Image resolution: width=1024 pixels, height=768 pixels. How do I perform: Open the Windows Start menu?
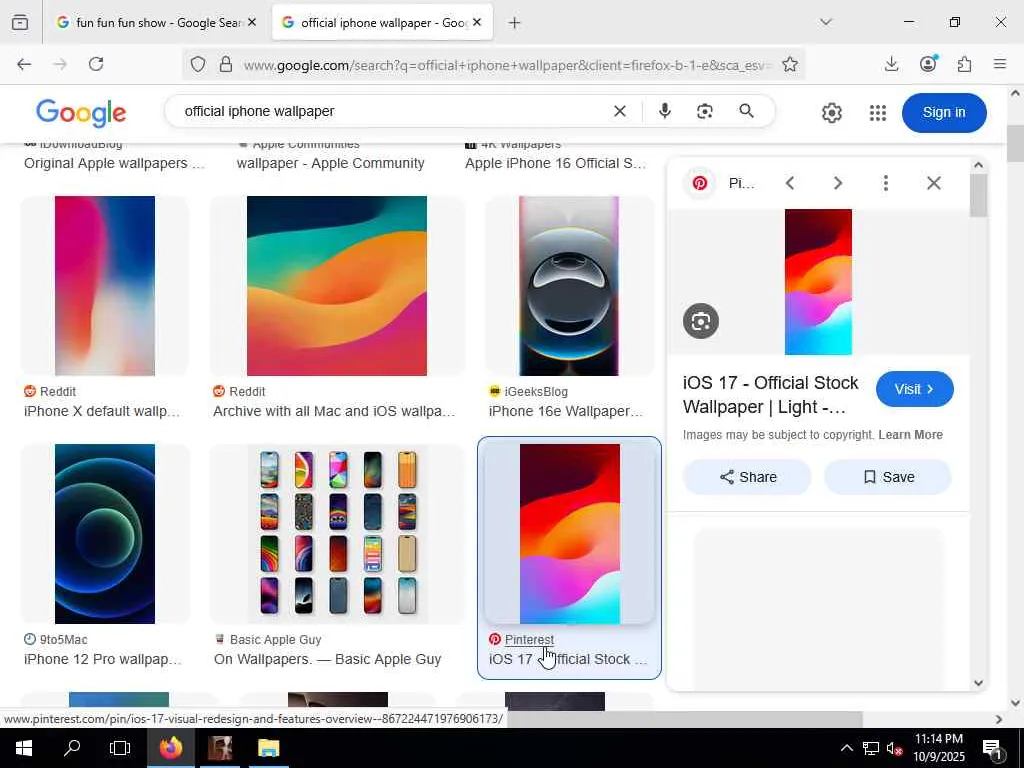tap(24, 748)
